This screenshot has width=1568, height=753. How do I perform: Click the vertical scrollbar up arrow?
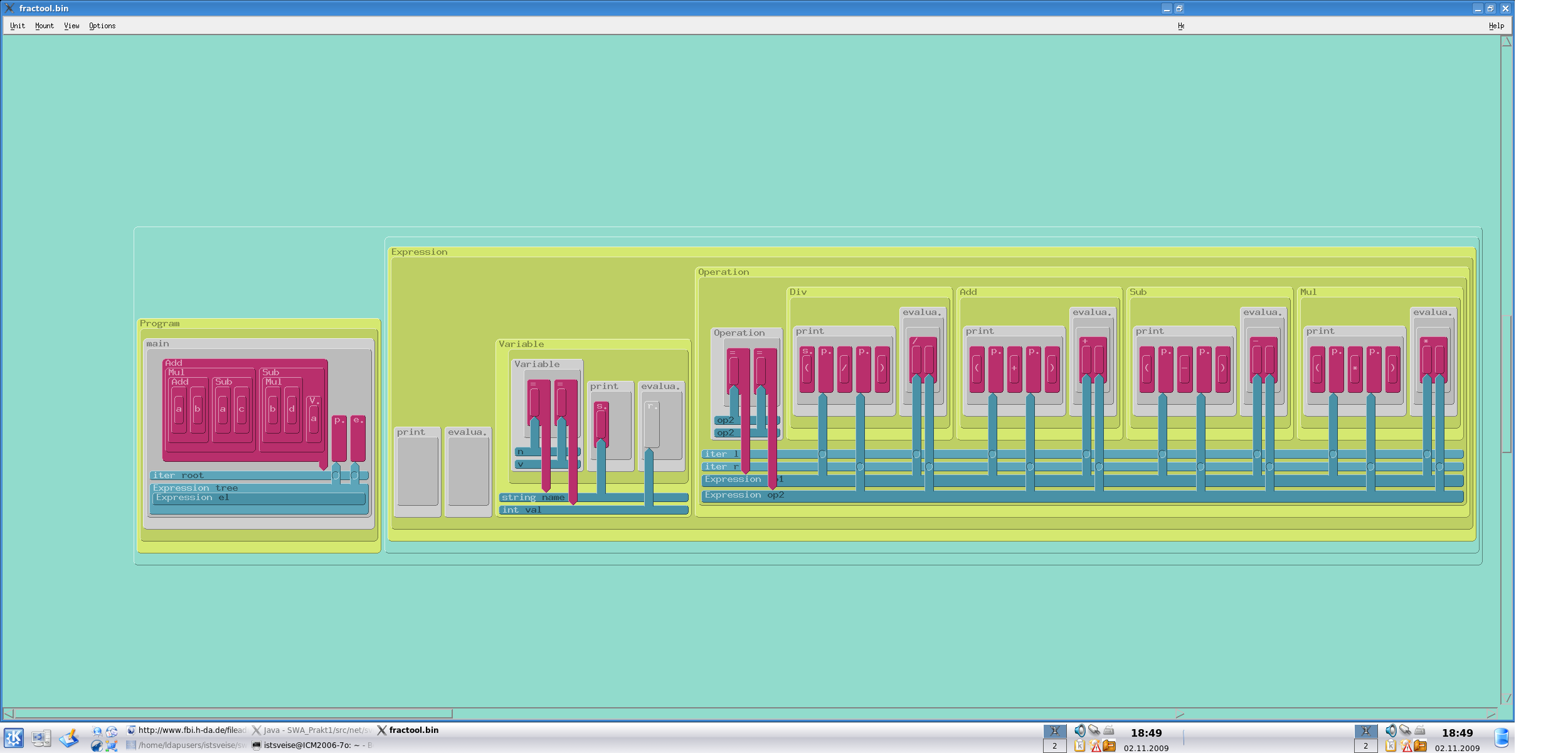click(1507, 42)
